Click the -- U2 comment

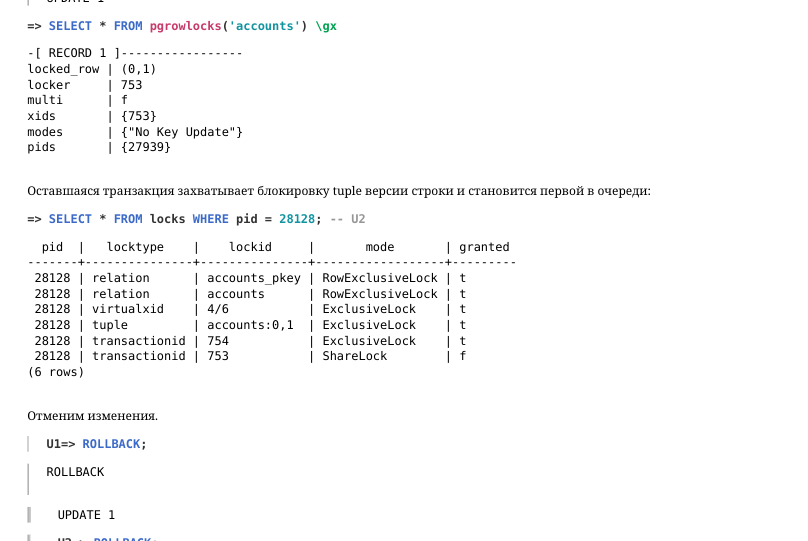pos(347,219)
